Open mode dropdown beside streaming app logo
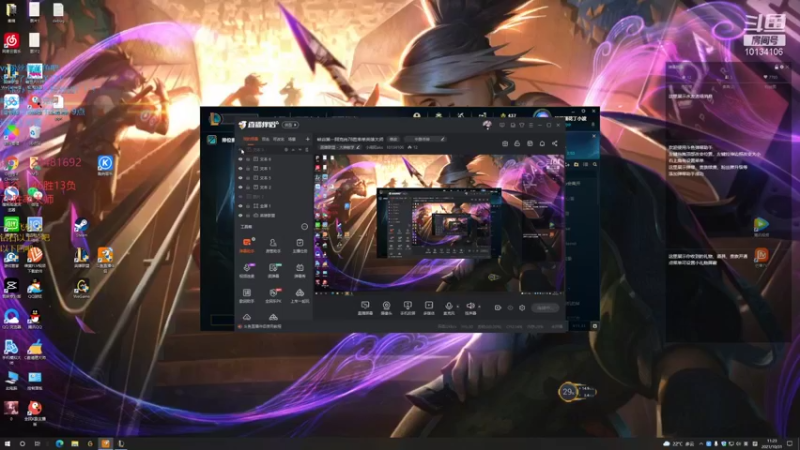 click(x=291, y=125)
